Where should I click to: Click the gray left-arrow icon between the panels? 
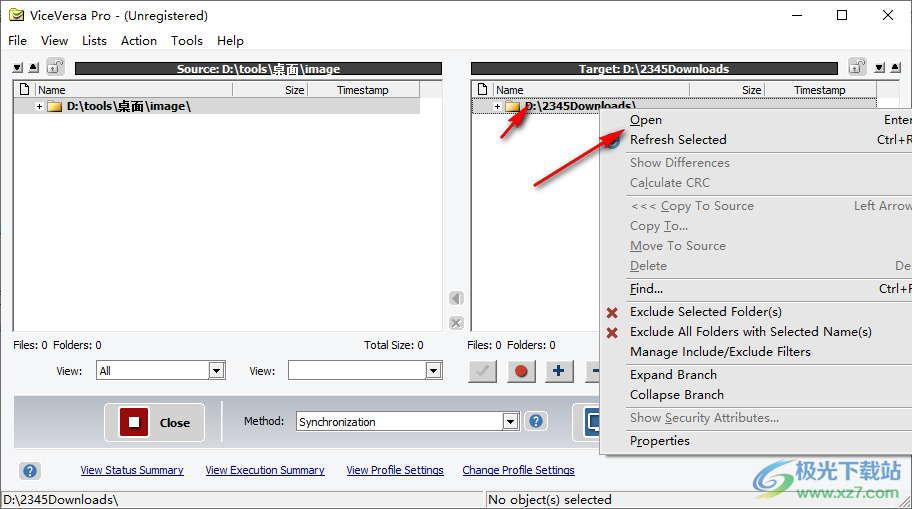coord(456,299)
